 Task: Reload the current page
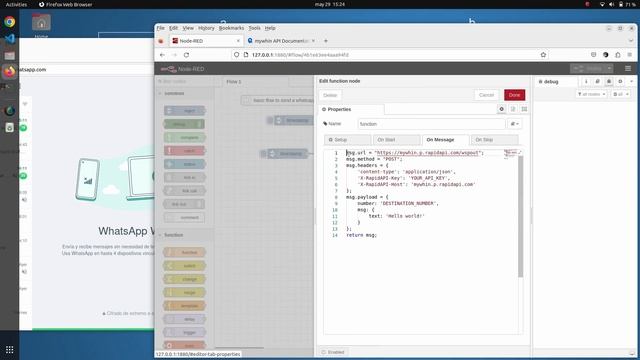pos(186,55)
